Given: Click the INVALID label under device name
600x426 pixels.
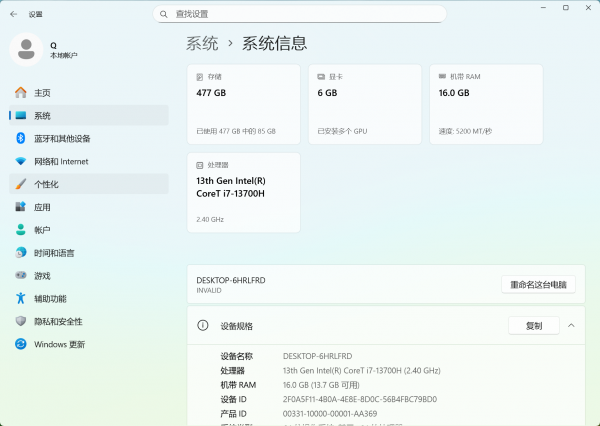Looking at the screenshot, I should 209,291.
